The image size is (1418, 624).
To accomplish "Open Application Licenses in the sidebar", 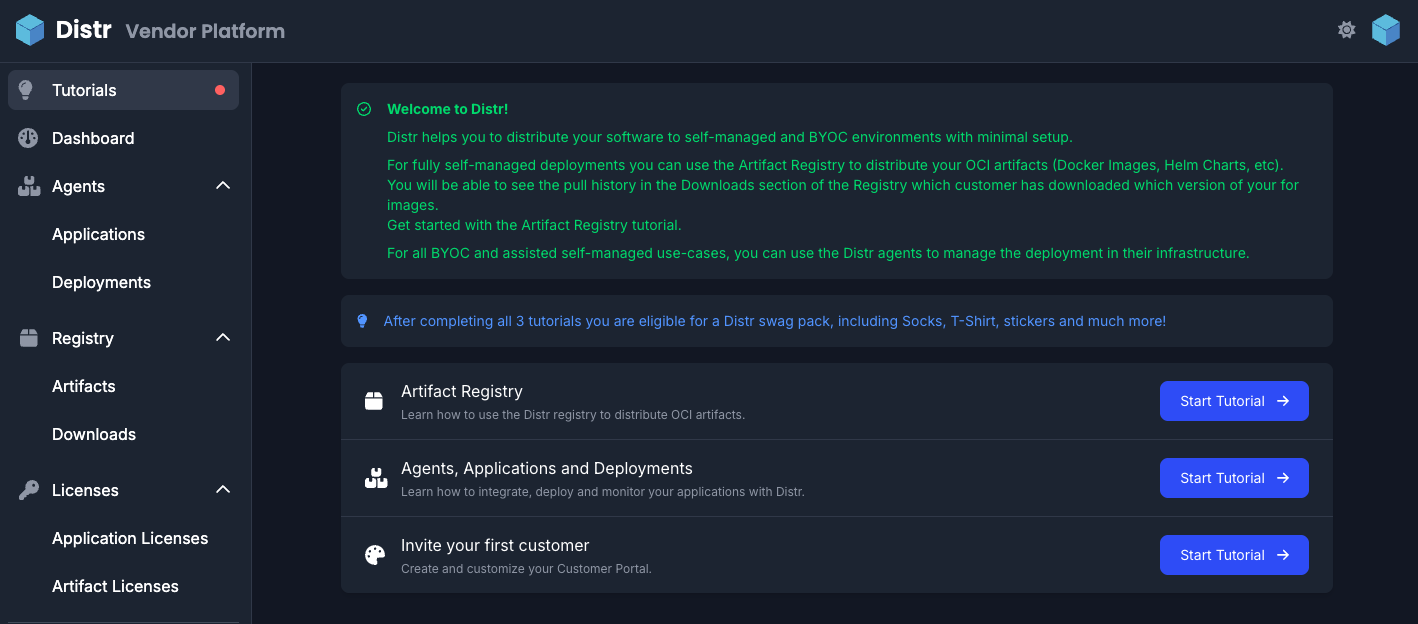I will 130,538.
